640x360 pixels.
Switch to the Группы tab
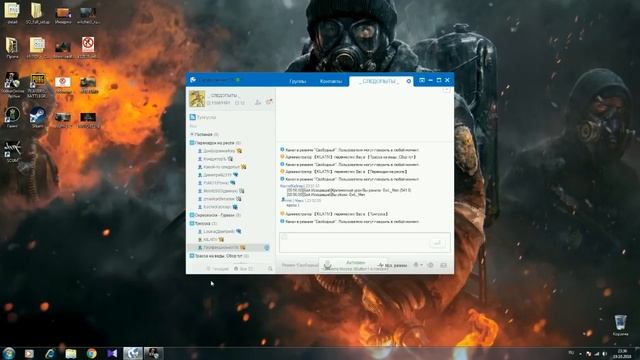click(298, 82)
